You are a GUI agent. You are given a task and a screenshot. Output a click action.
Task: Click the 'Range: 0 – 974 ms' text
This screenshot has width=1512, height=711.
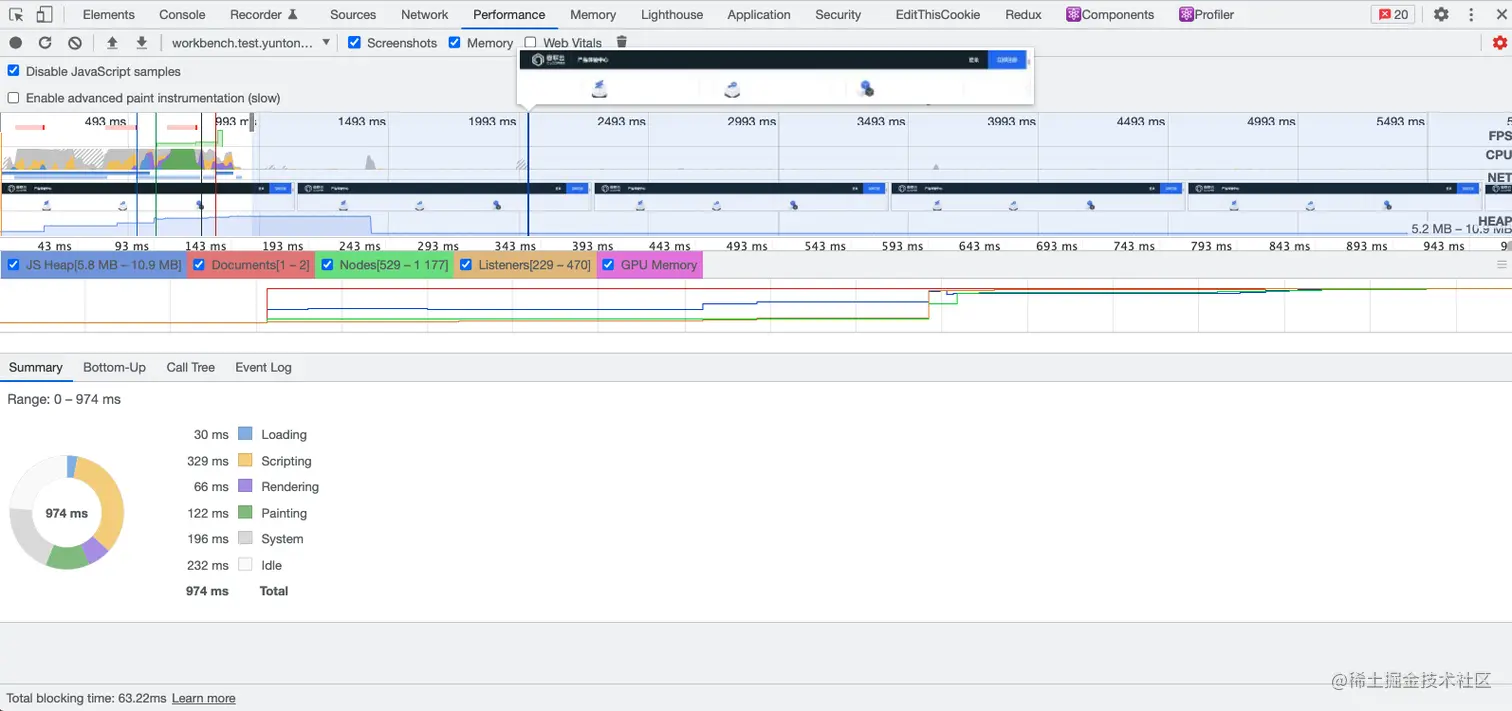pos(64,399)
